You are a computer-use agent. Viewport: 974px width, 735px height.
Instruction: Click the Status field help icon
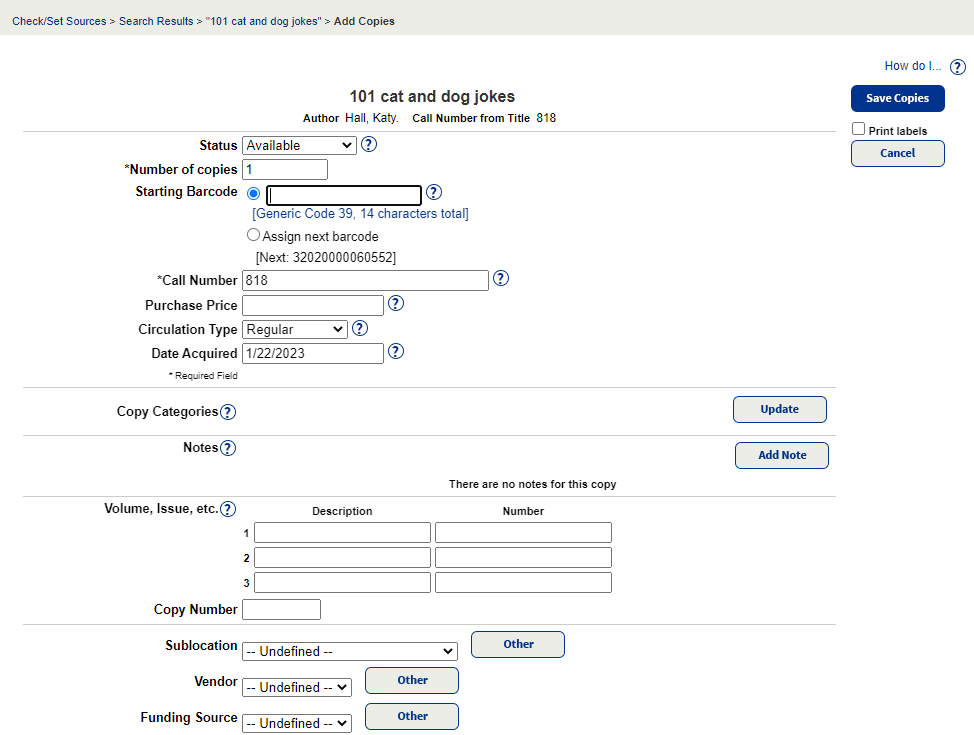(369, 144)
